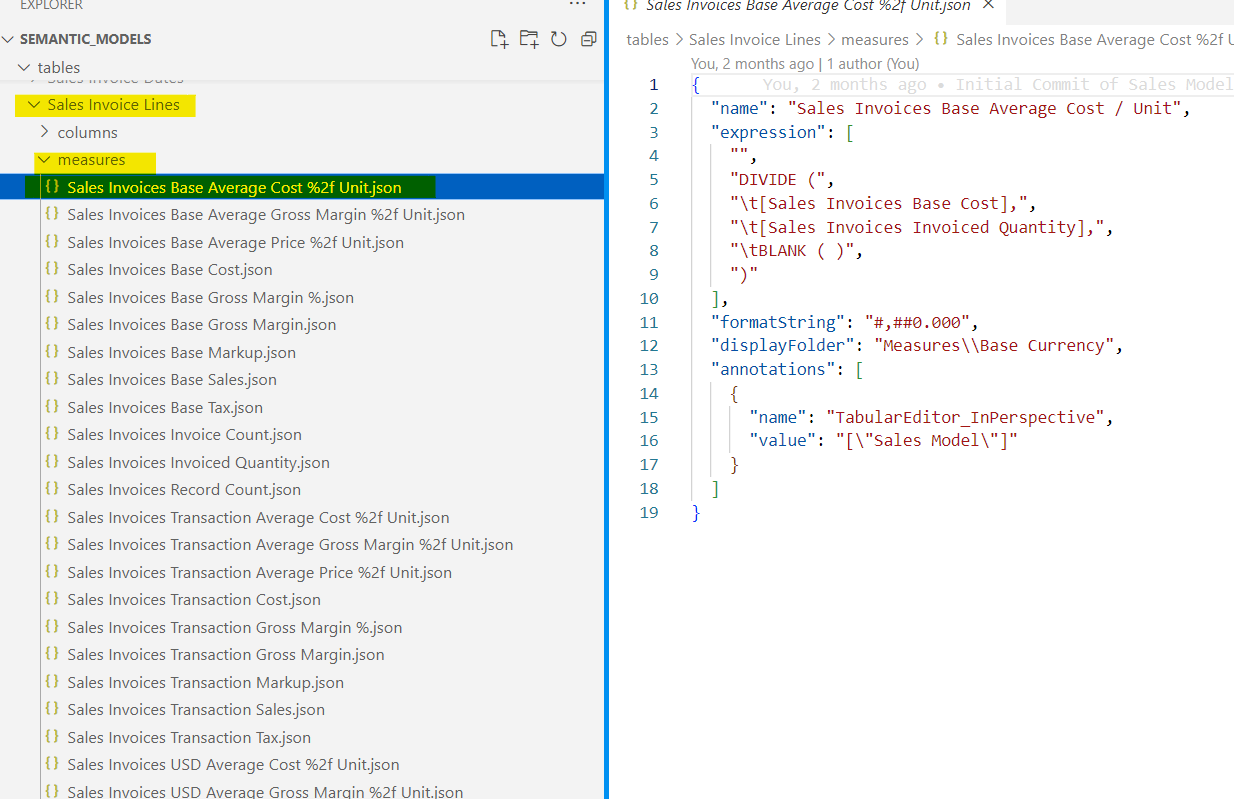
Task: Click line number 19 in the gutter
Action: 649,512
